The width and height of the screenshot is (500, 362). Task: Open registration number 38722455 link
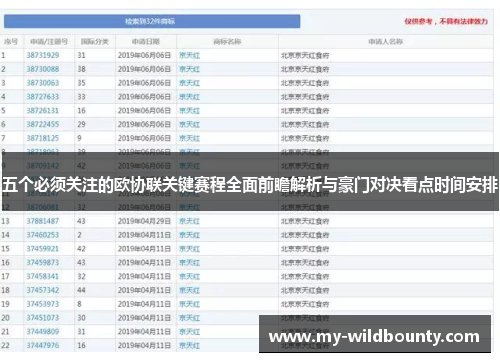[43, 125]
